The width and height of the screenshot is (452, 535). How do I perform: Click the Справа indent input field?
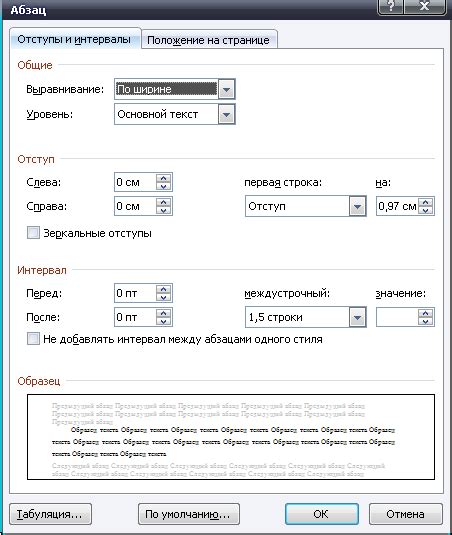pos(135,206)
